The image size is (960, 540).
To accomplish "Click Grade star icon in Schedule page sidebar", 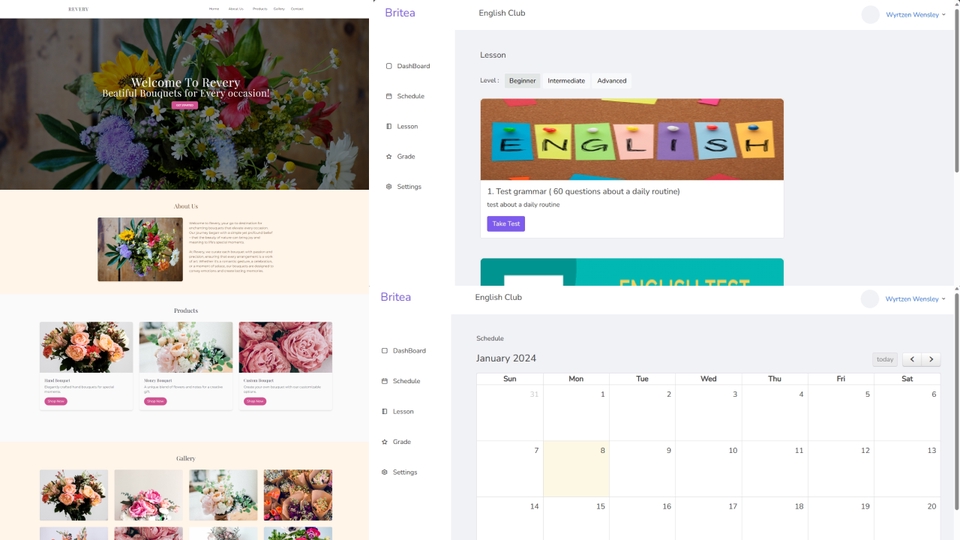I will coord(384,441).
